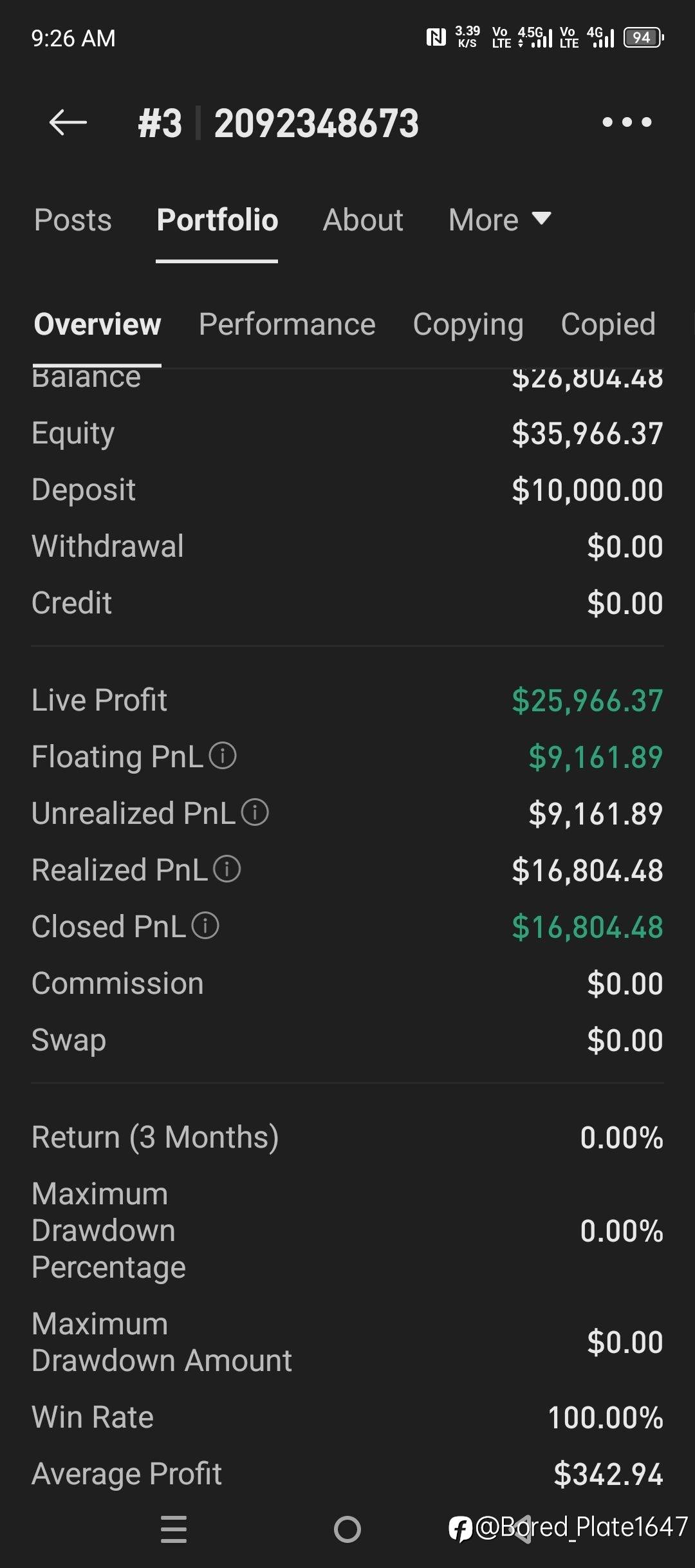The height and width of the screenshot is (1568, 695).
Task: Tap the battery indicator in status bar
Action: tap(643, 38)
